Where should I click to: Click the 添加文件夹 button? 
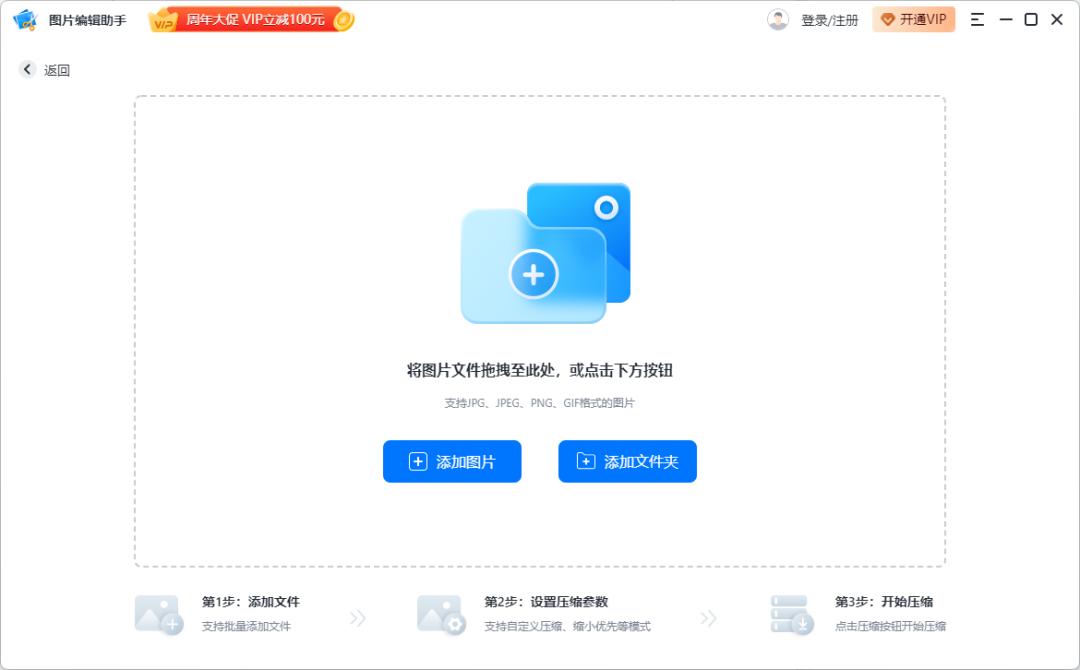[627, 461]
